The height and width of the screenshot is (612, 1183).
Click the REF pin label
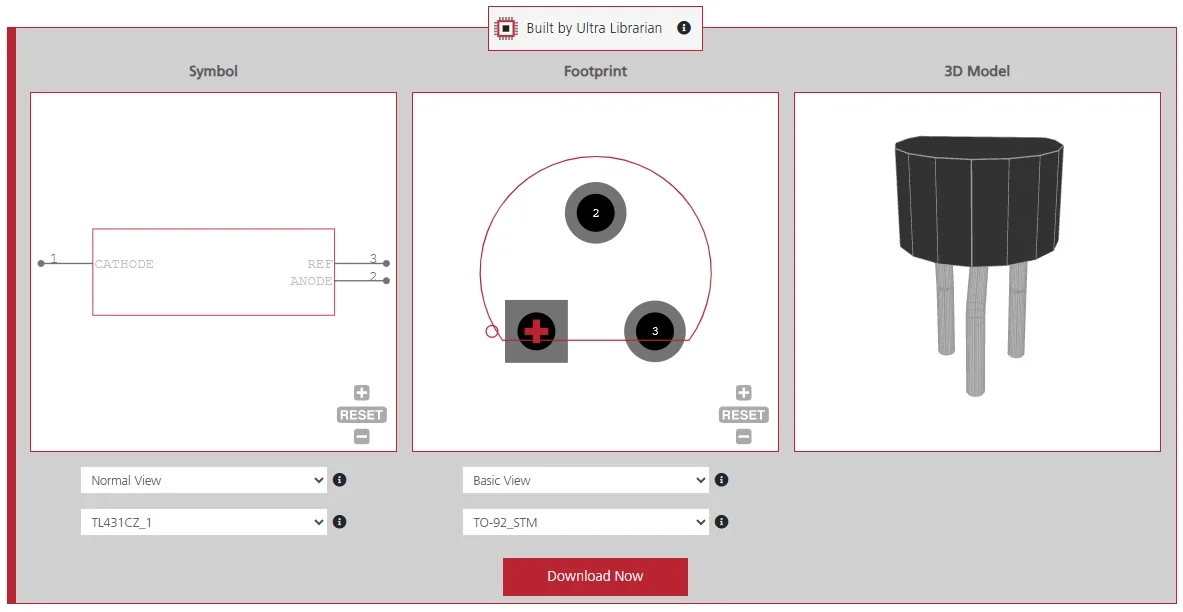(319, 264)
